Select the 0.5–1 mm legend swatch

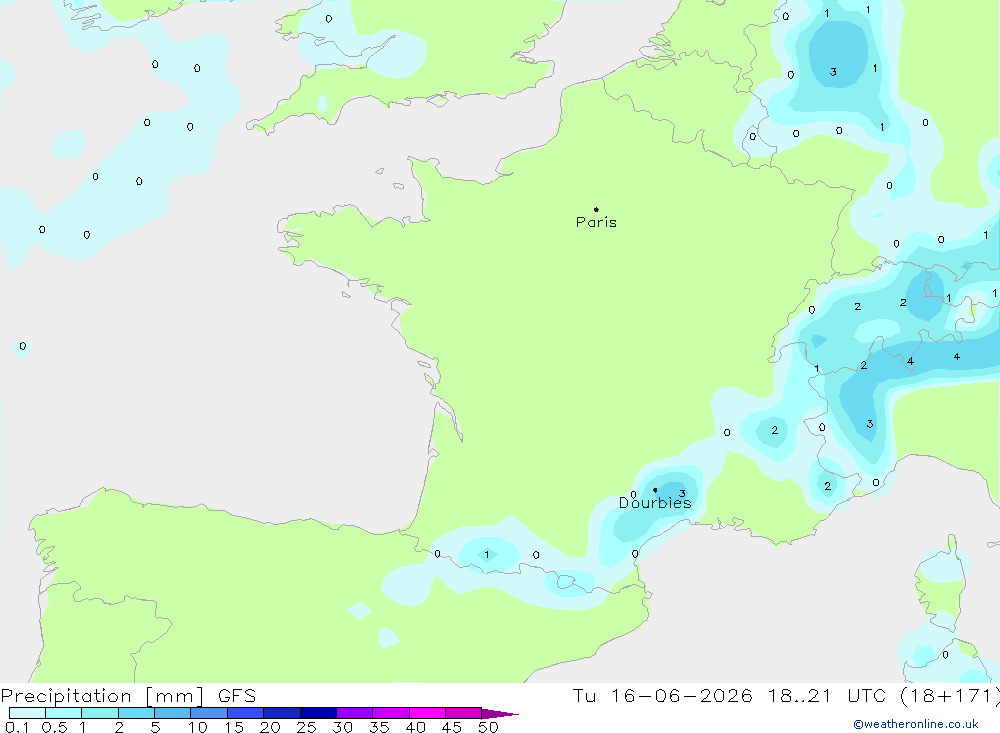click(64, 713)
